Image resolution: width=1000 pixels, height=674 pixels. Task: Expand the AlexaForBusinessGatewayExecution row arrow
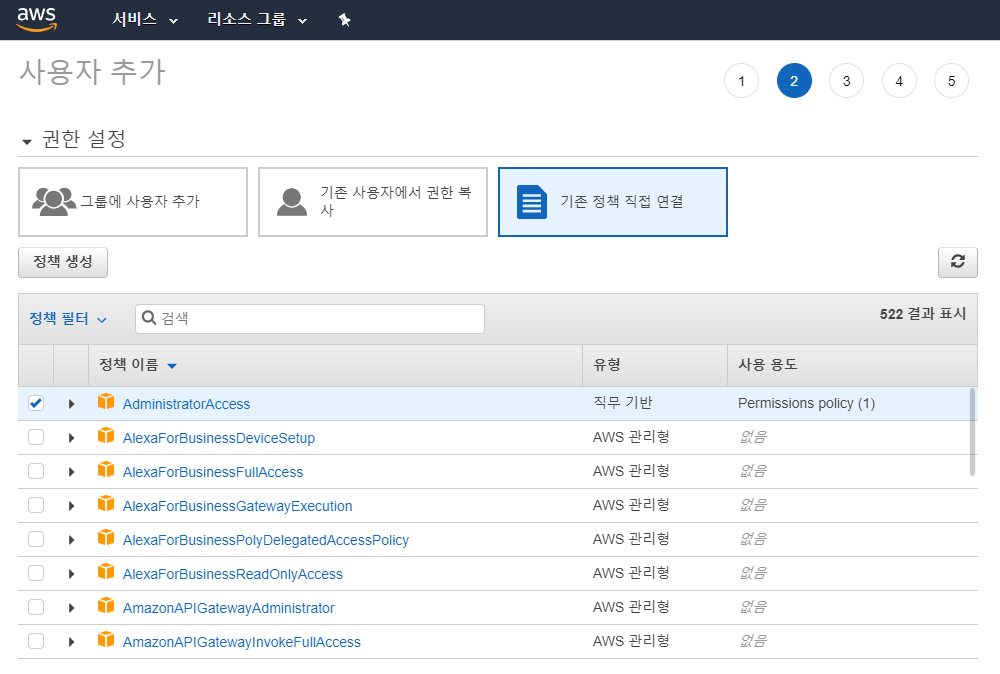point(71,506)
